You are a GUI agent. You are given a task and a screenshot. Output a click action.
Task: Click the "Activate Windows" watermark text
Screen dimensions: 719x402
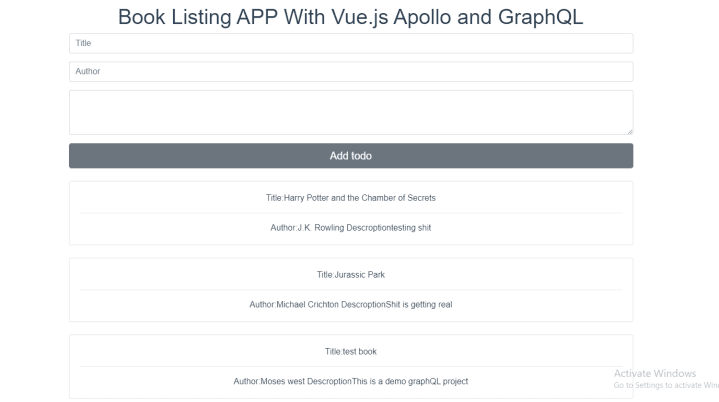(655, 373)
